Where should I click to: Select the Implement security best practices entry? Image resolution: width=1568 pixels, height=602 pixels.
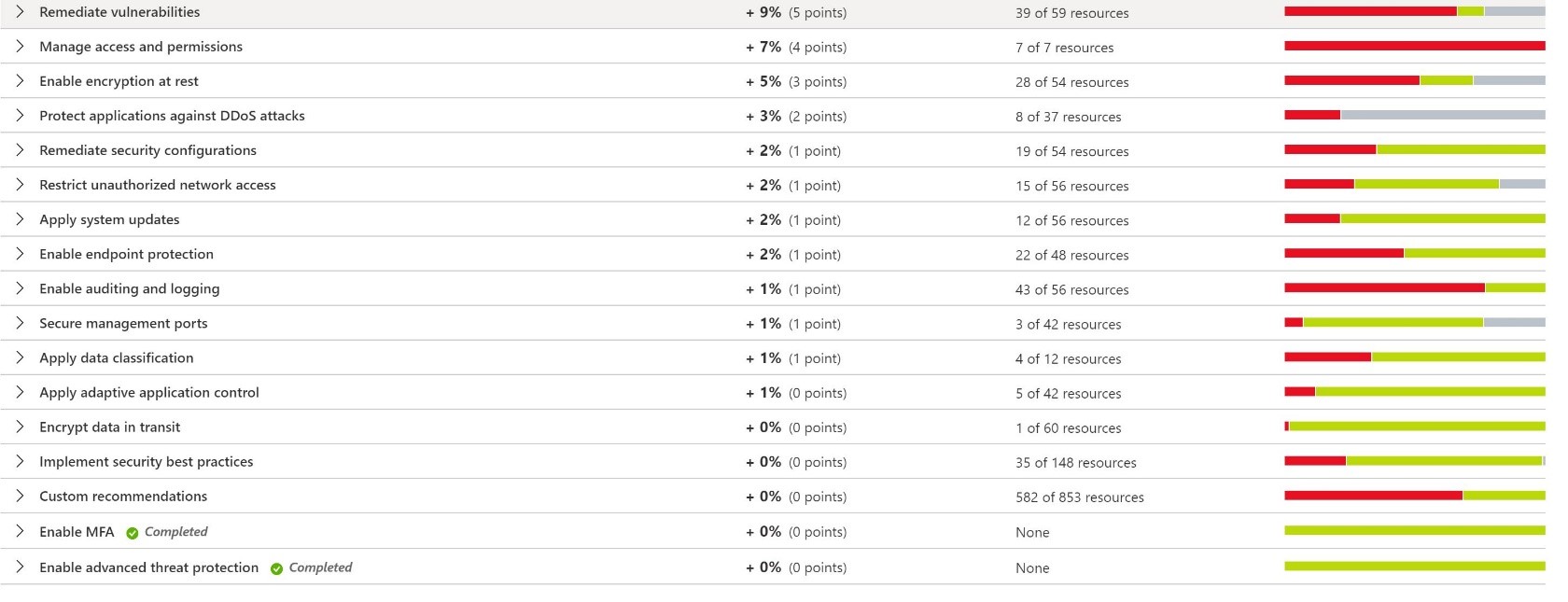[147, 461]
